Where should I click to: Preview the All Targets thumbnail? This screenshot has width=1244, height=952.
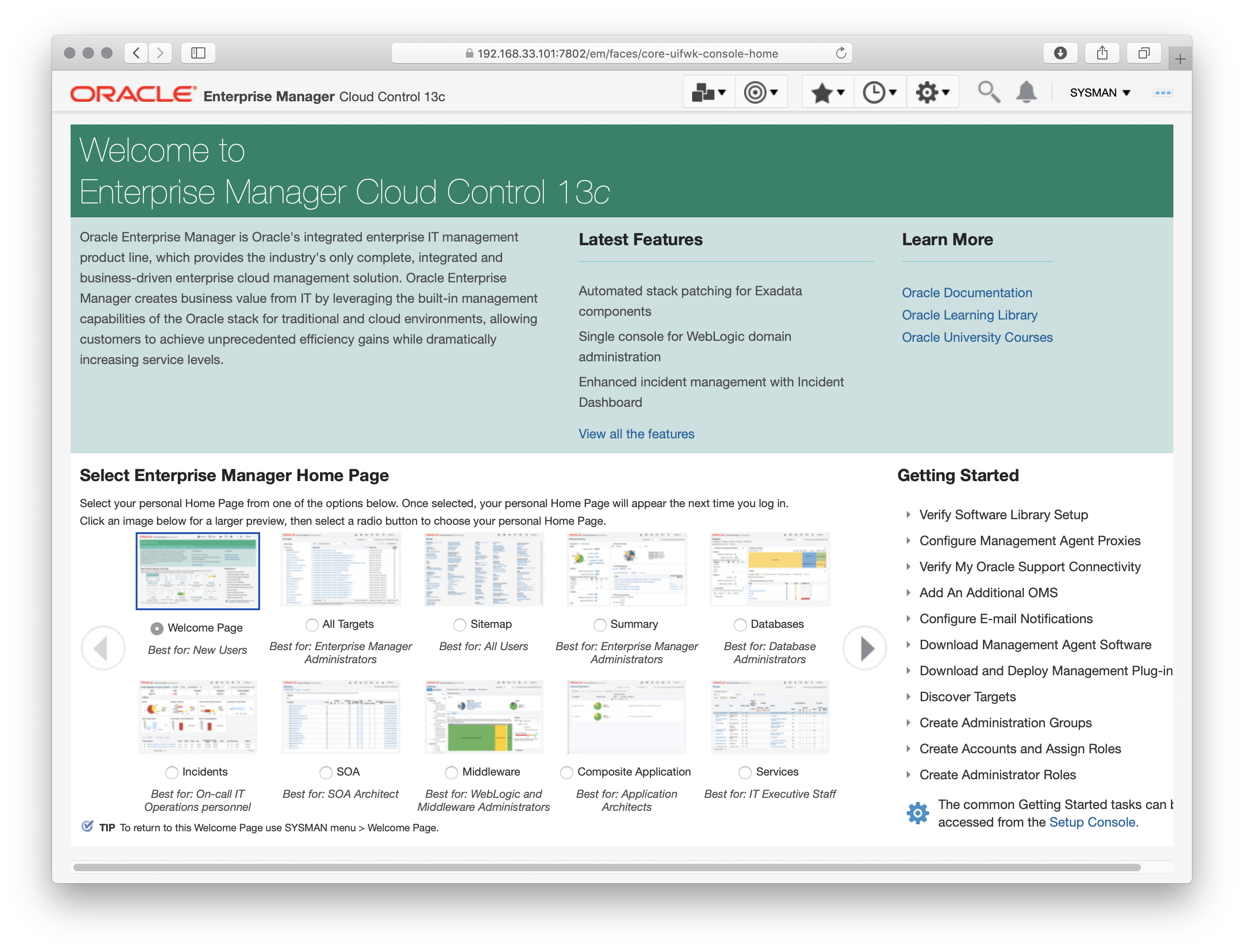pos(340,569)
